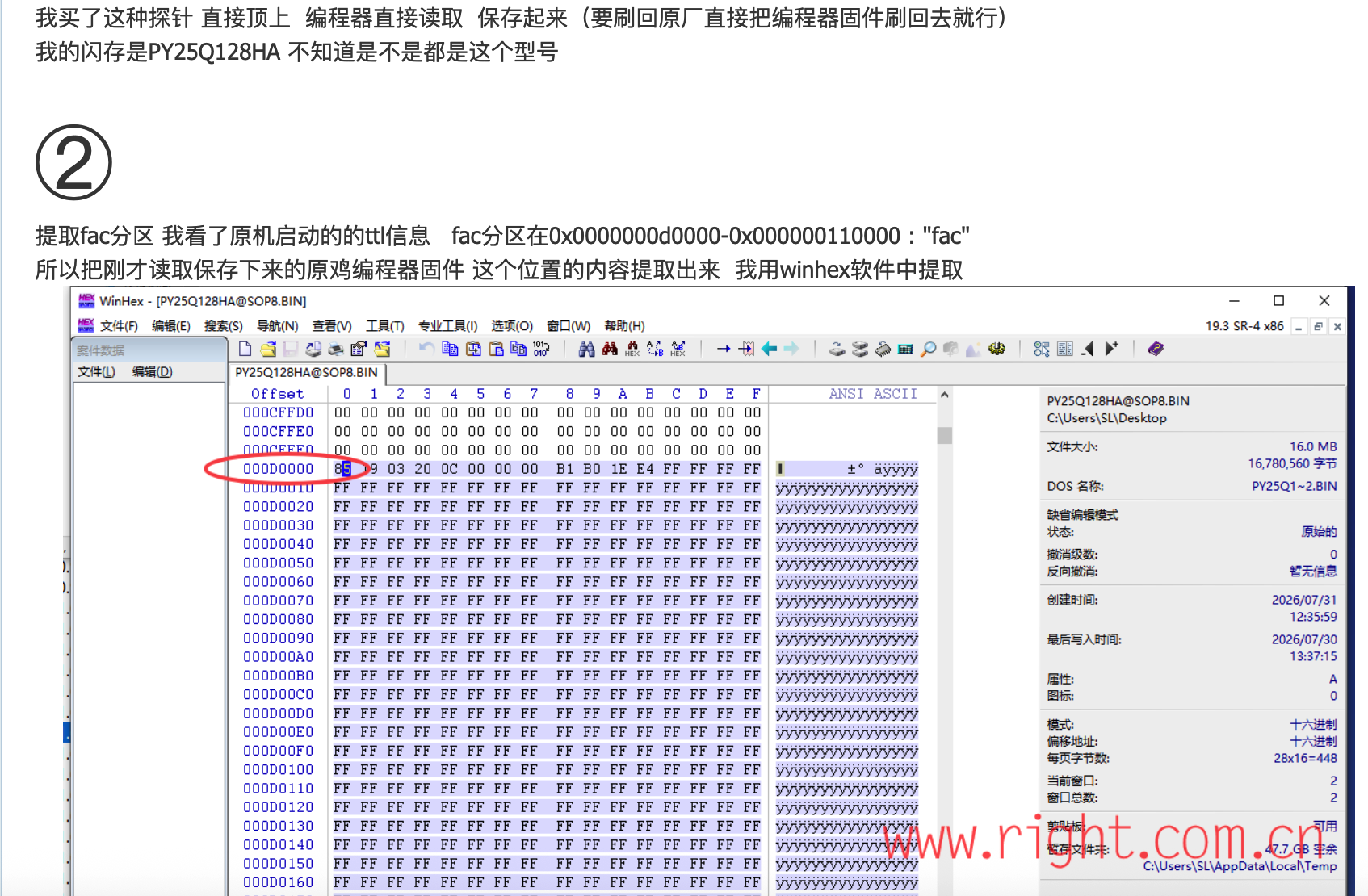
Task: Click the Open RAM chip icon
Action: (x=883, y=349)
